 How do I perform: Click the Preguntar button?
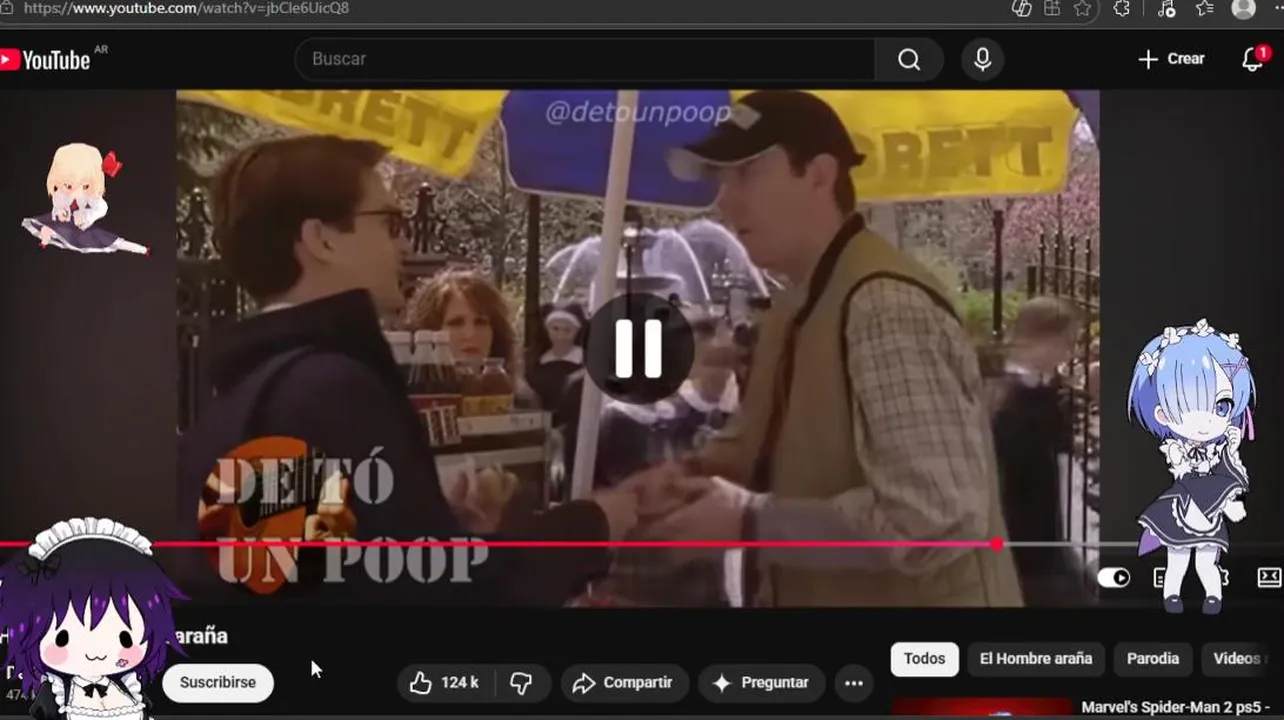click(x=761, y=683)
